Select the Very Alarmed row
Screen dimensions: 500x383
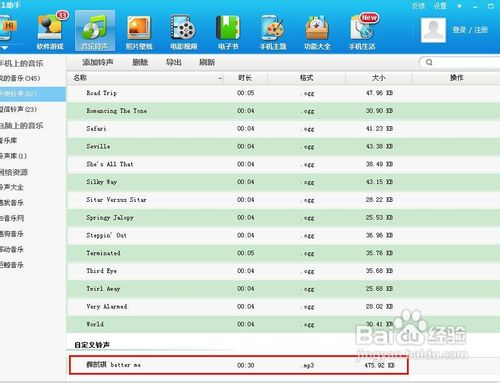click(283, 307)
